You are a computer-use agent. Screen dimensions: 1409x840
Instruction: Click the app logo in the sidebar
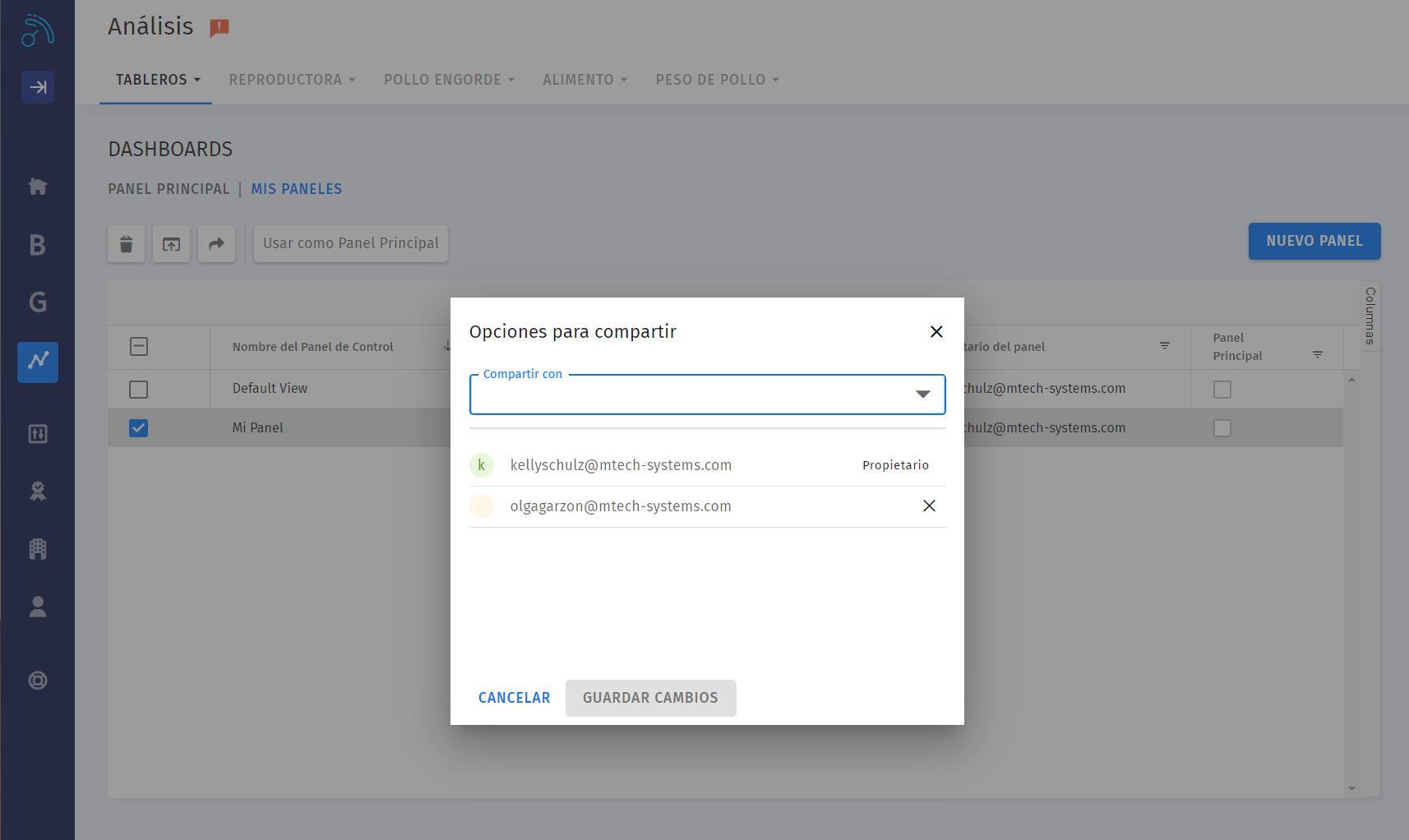[38, 31]
